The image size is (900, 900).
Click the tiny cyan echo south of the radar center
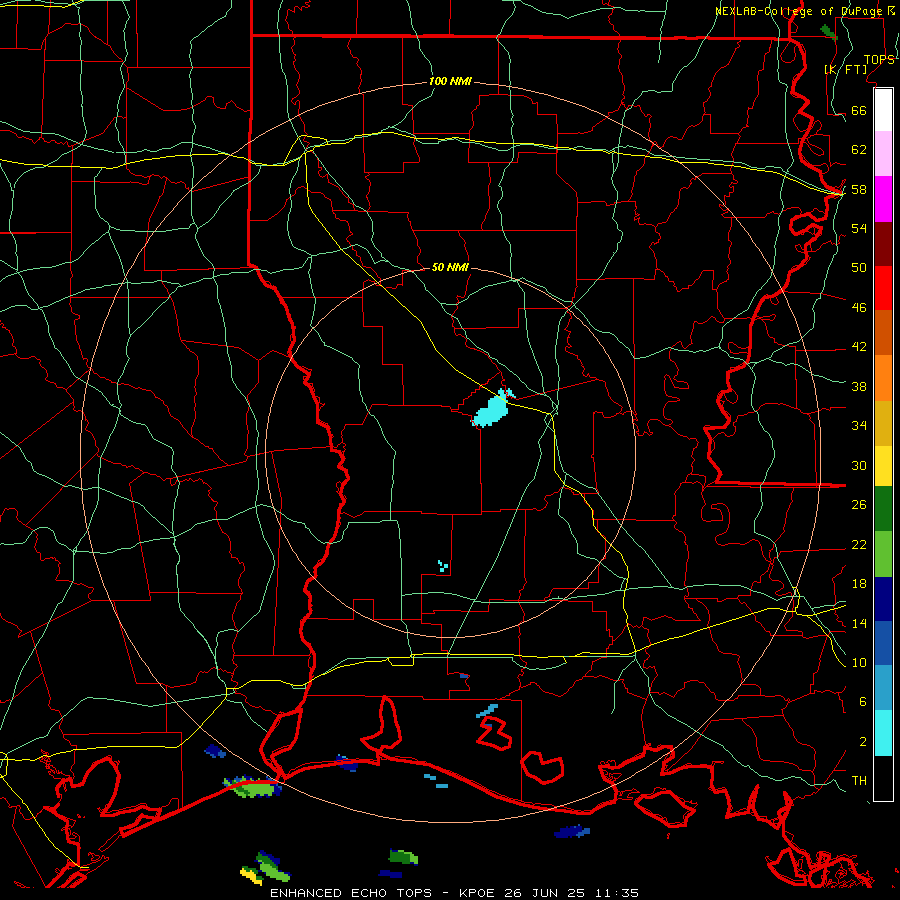(443, 567)
